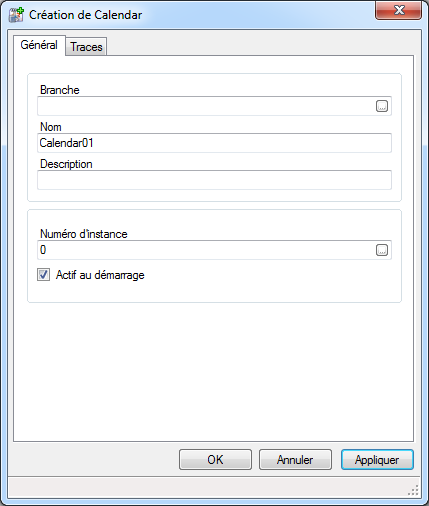The width and height of the screenshot is (429, 506).
Task: Focus the empty Description field
Action: [214, 180]
